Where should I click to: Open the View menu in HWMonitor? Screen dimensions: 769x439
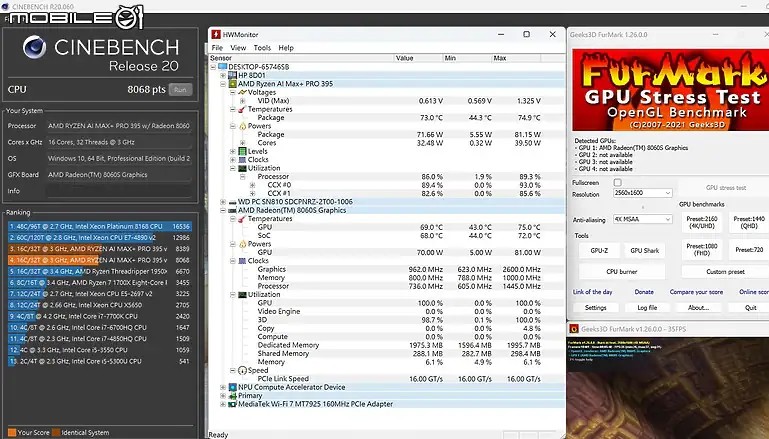pos(238,48)
